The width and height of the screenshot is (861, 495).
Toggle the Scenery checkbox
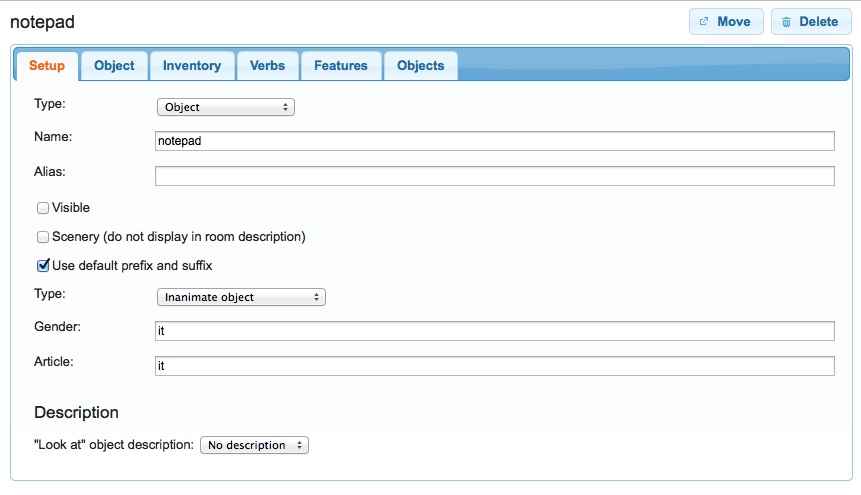43,237
